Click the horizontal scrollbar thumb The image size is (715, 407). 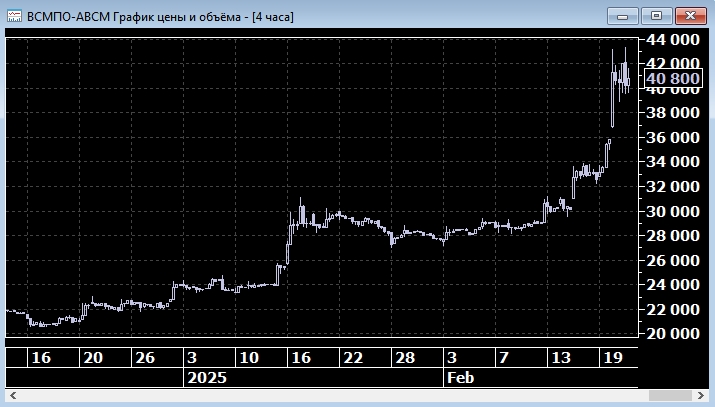pyautogui.click(x=672, y=398)
